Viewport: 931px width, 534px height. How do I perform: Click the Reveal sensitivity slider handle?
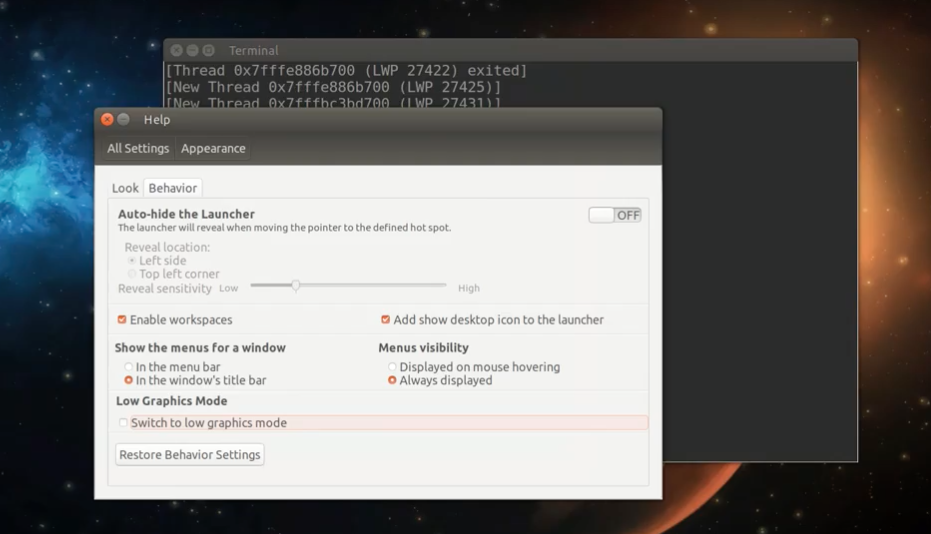296,286
